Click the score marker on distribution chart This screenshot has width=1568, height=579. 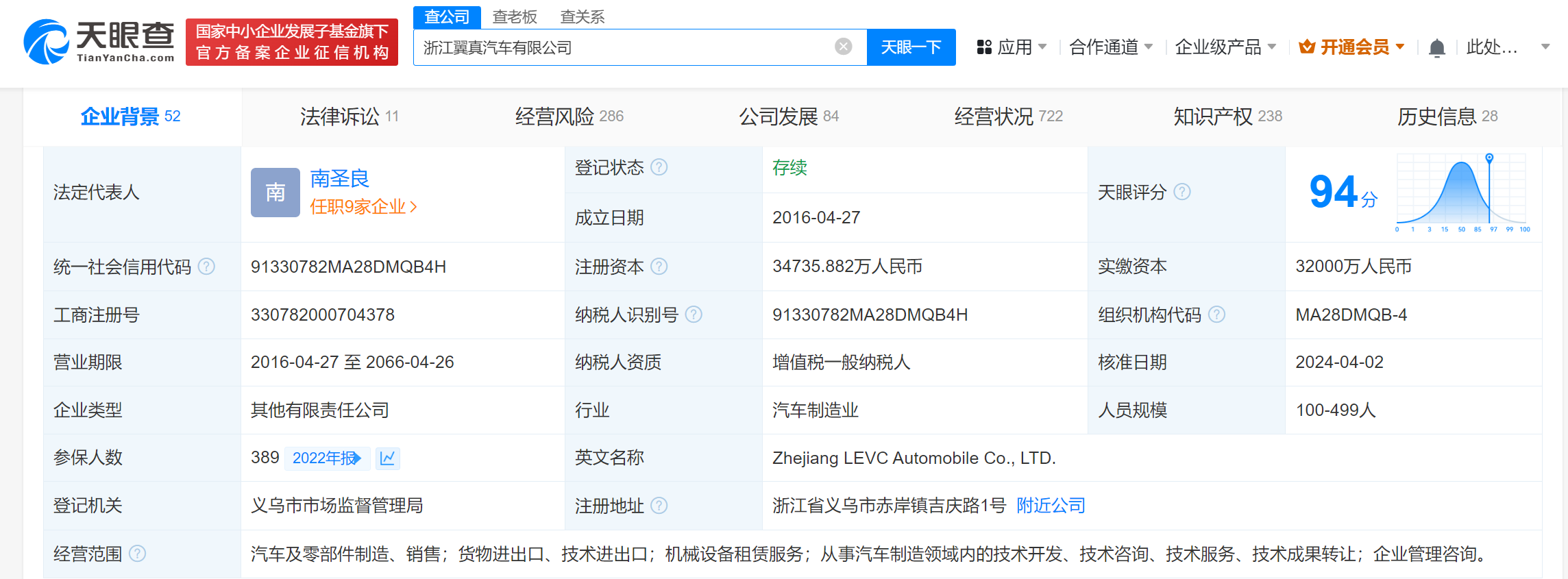pyautogui.click(x=1489, y=158)
